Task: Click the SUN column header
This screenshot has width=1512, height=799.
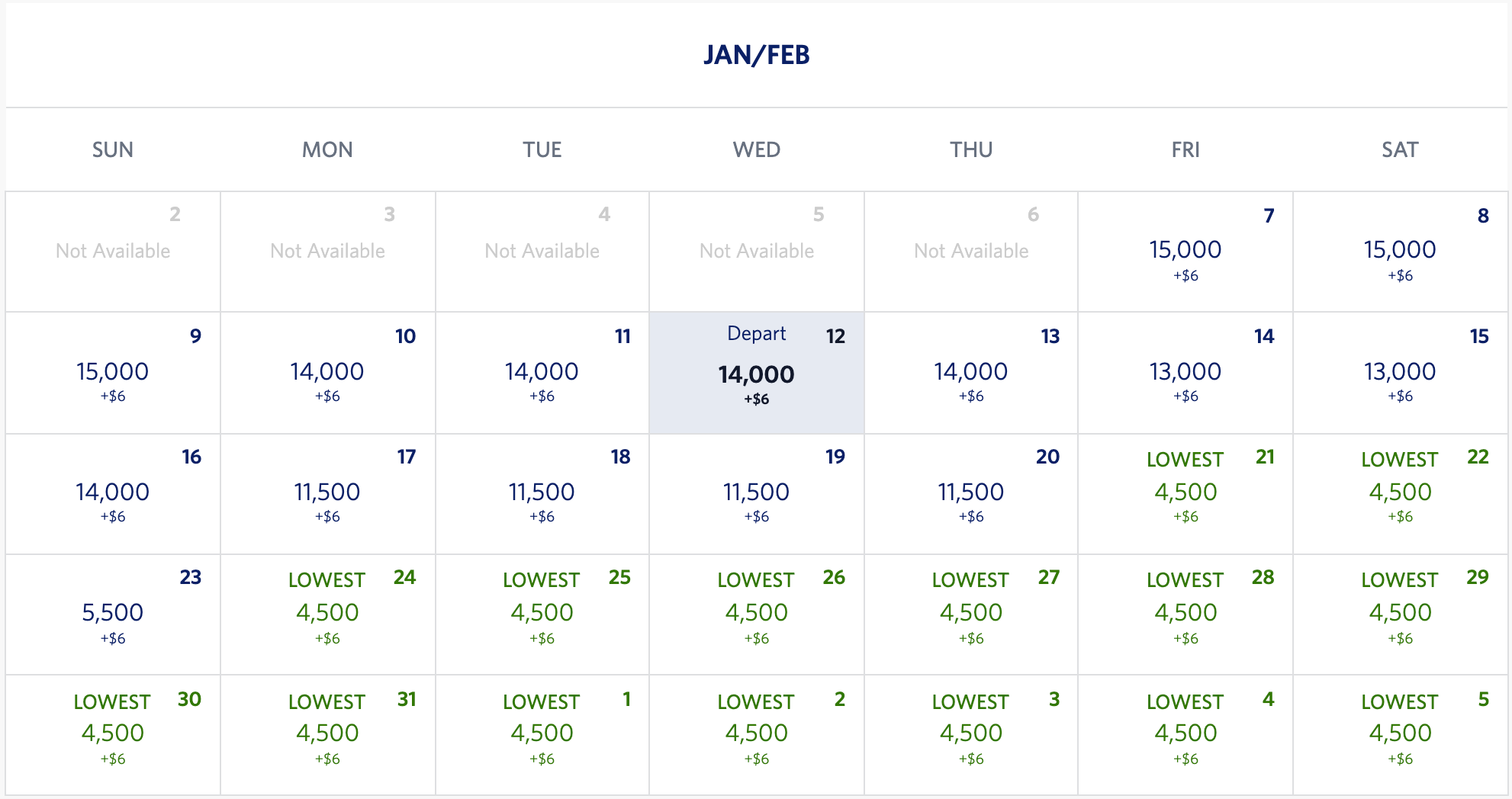Action: [x=111, y=149]
